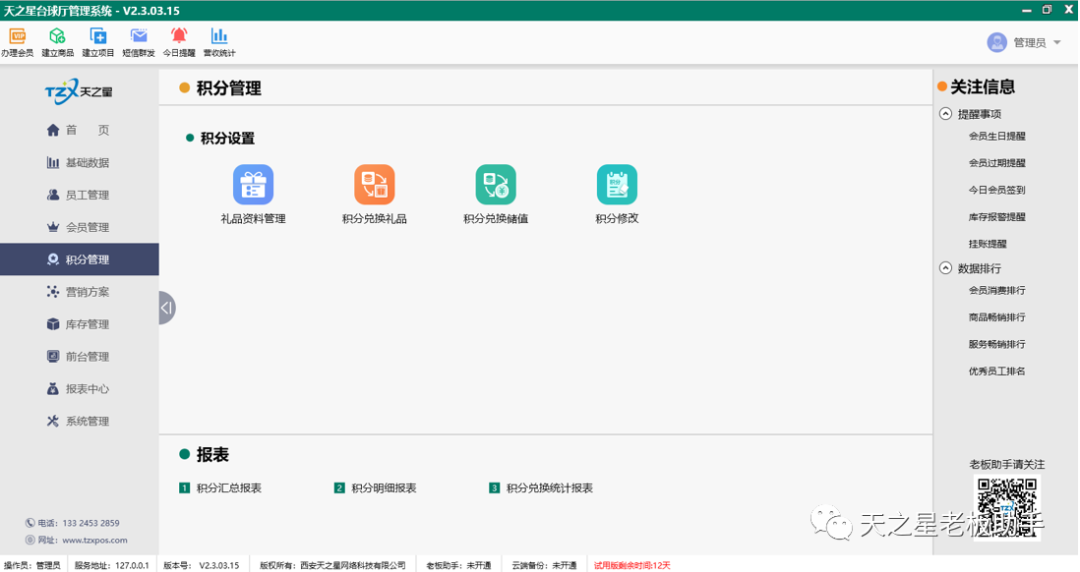Image resolution: width=1080 pixels, height=572 pixels.
Task: Click 建立项目 toolbar icon
Action: (x=98, y=37)
